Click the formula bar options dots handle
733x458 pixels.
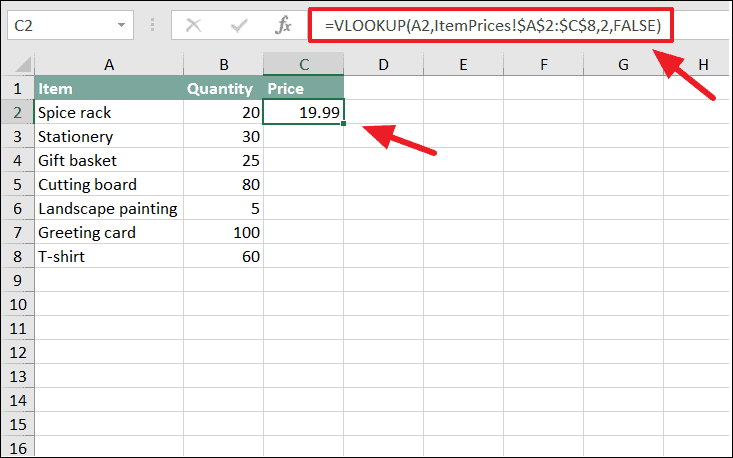[x=152, y=25]
